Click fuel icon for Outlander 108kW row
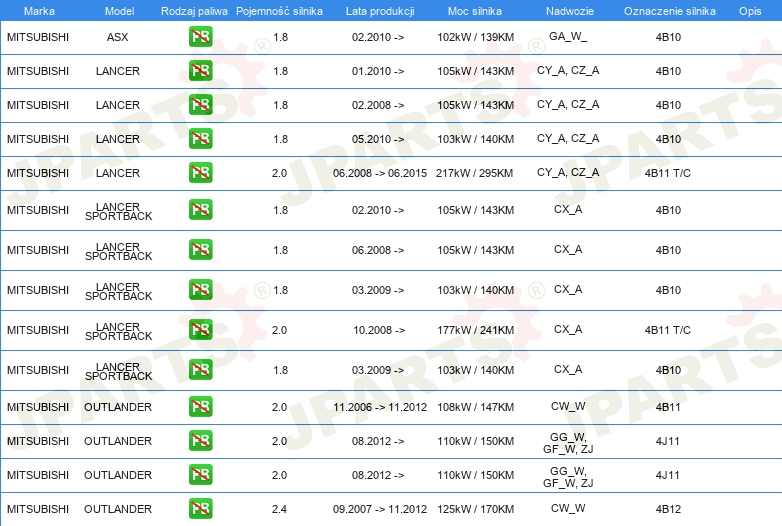The image size is (782, 526). [200, 406]
